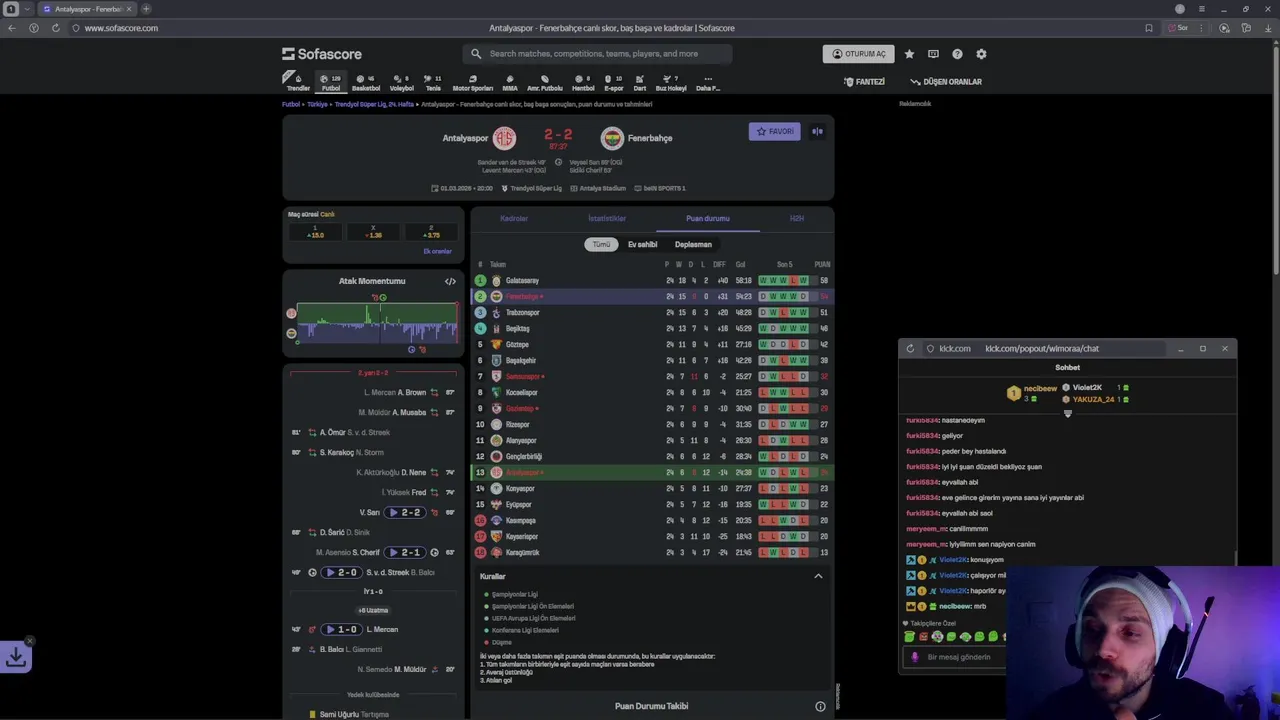Viewport: 1280px width, 720px height.
Task: Switch to the Puan durumu tab
Action: point(708,218)
